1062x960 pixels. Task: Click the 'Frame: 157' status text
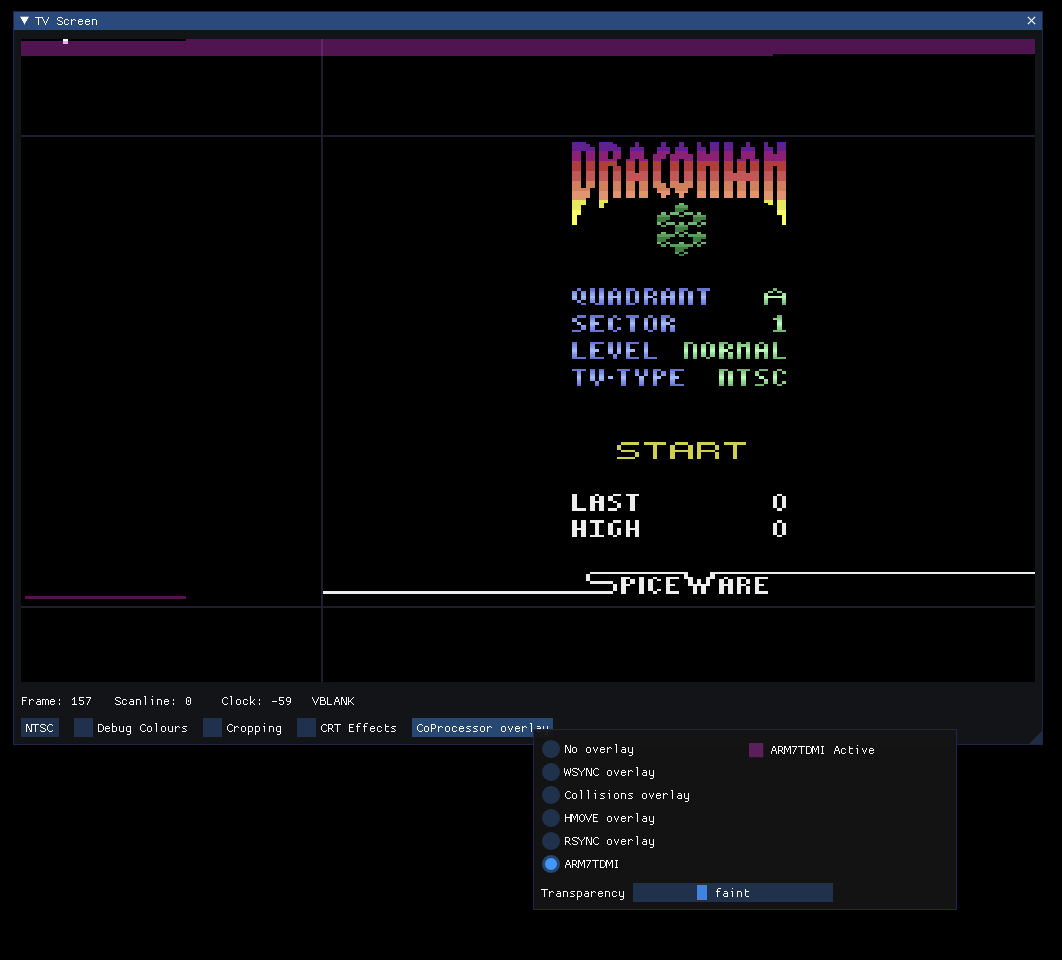pos(56,701)
